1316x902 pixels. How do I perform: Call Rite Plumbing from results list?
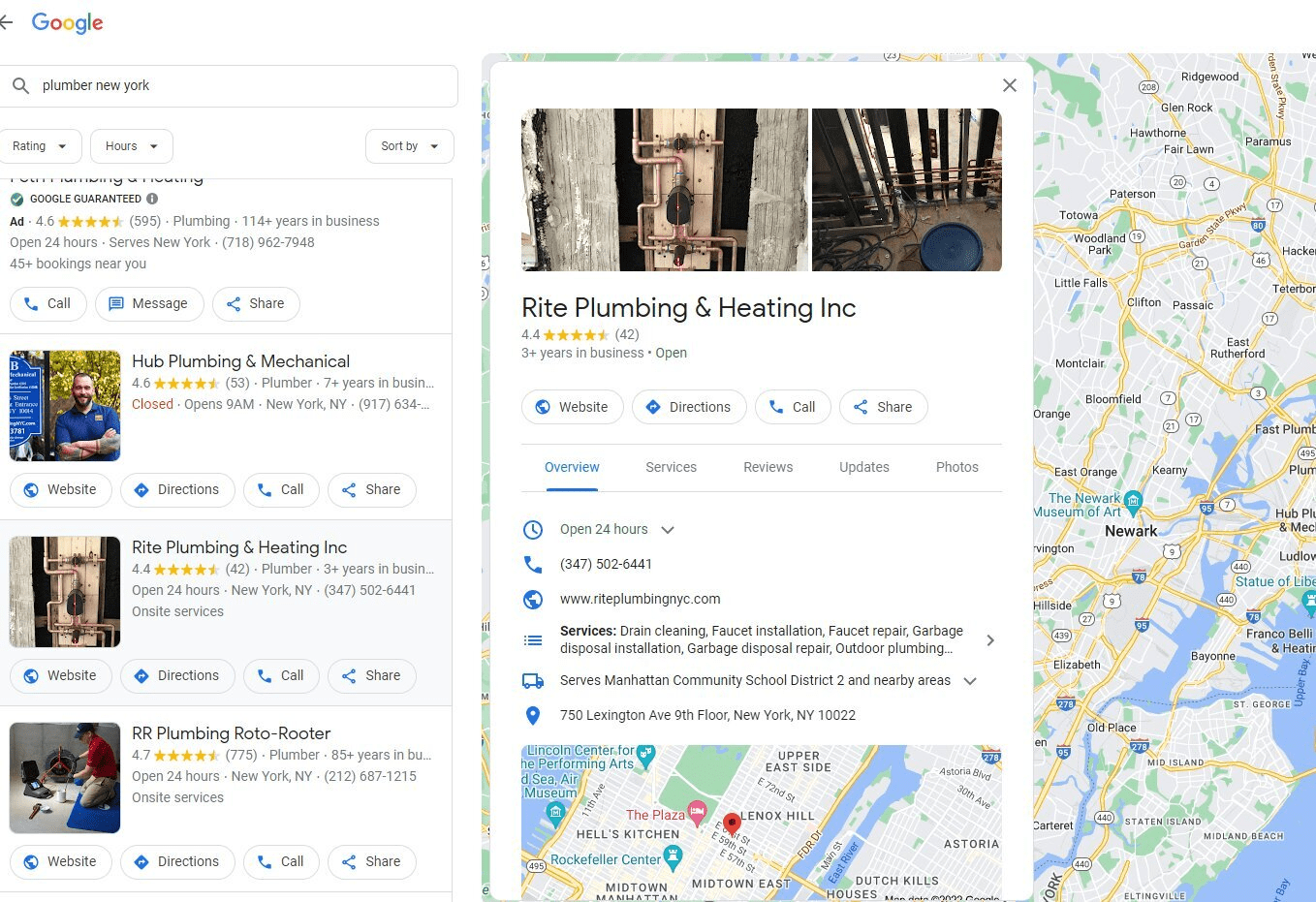point(281,675)
